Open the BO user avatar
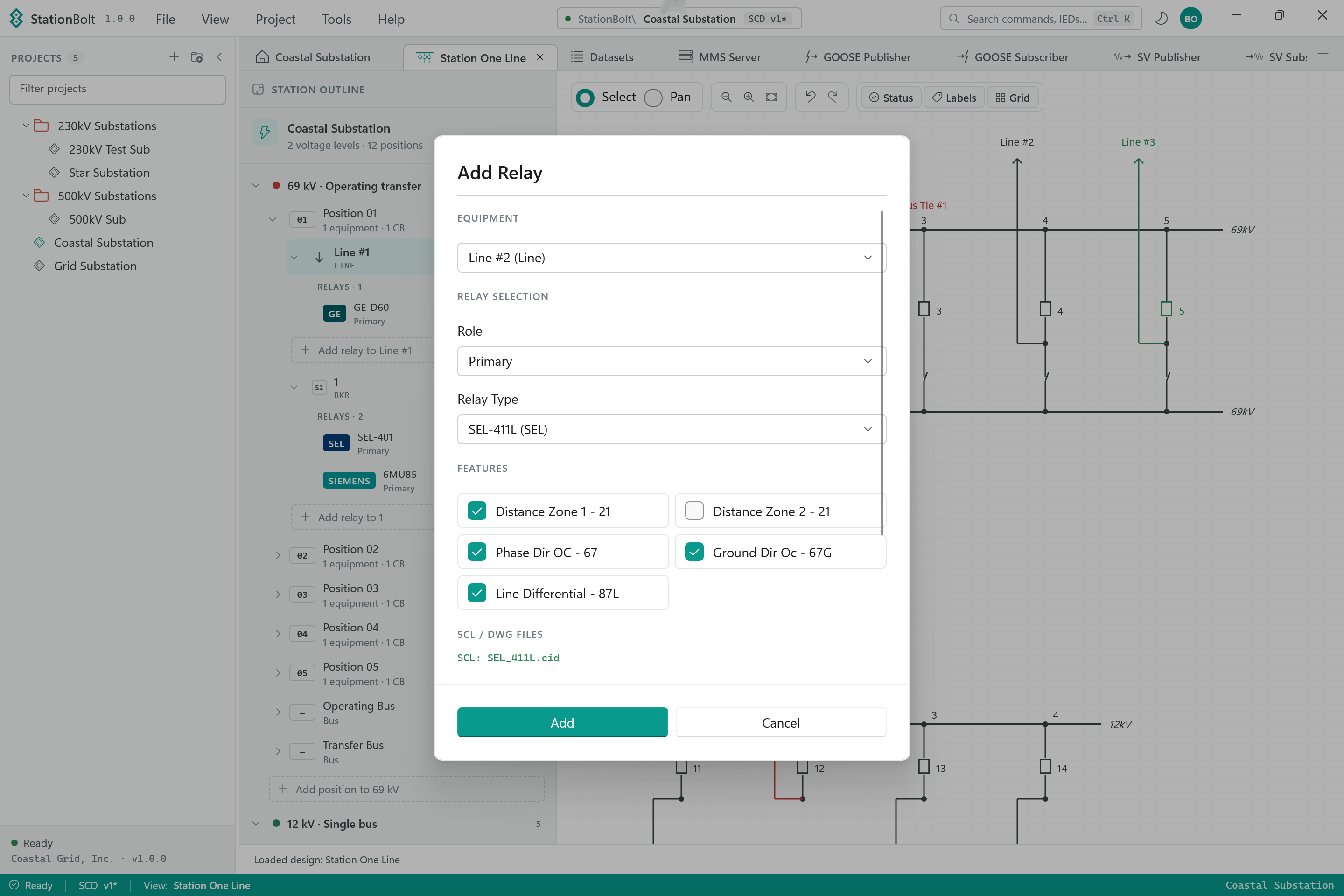The height and width of the screenshot is (896, 1344). click(1190, 18)
